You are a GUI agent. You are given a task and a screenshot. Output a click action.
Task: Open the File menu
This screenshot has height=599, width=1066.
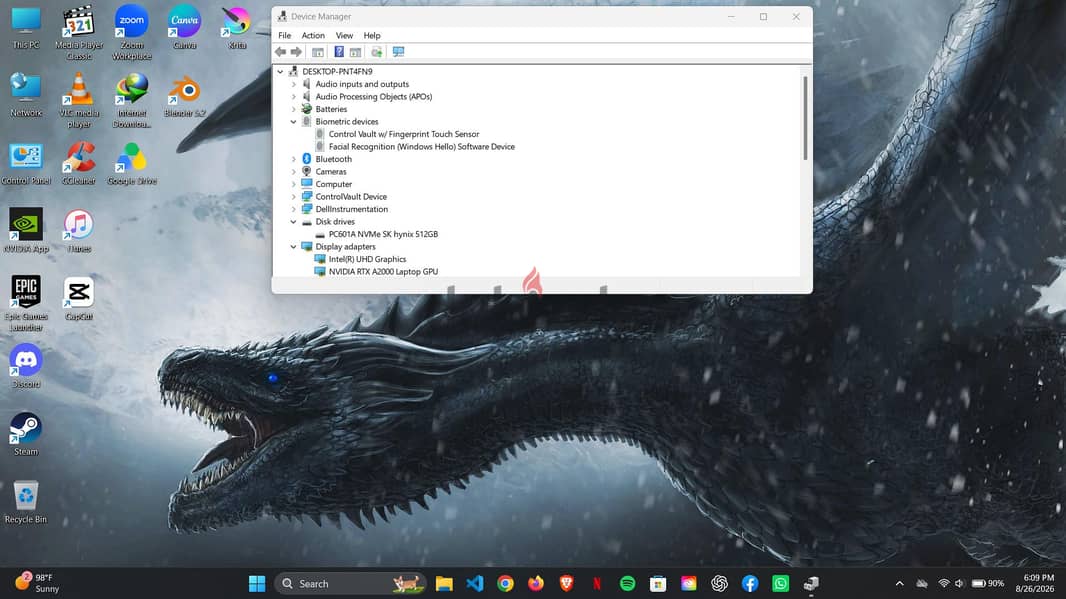point(284,35)
